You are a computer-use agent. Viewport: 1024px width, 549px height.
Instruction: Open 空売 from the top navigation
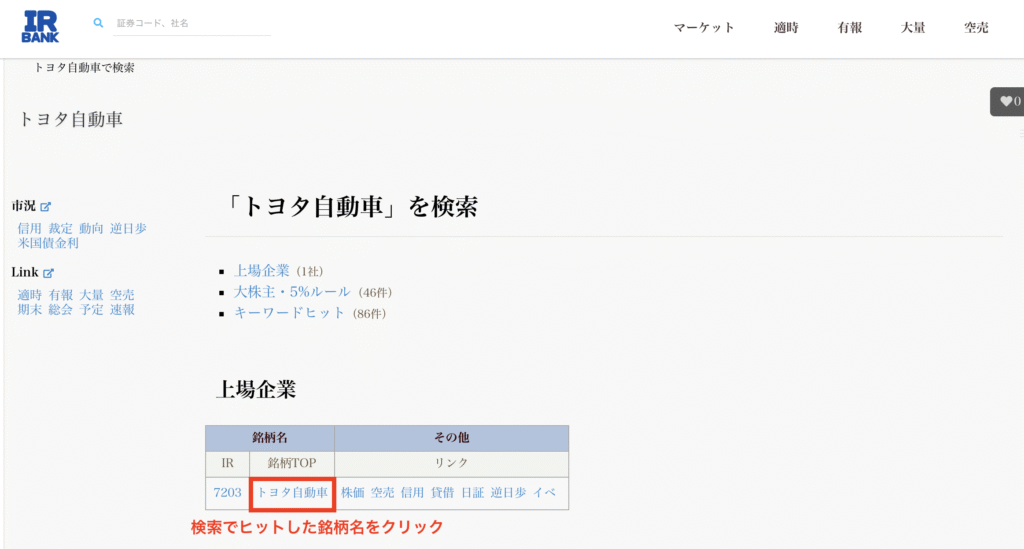click(x=976, y=28)
